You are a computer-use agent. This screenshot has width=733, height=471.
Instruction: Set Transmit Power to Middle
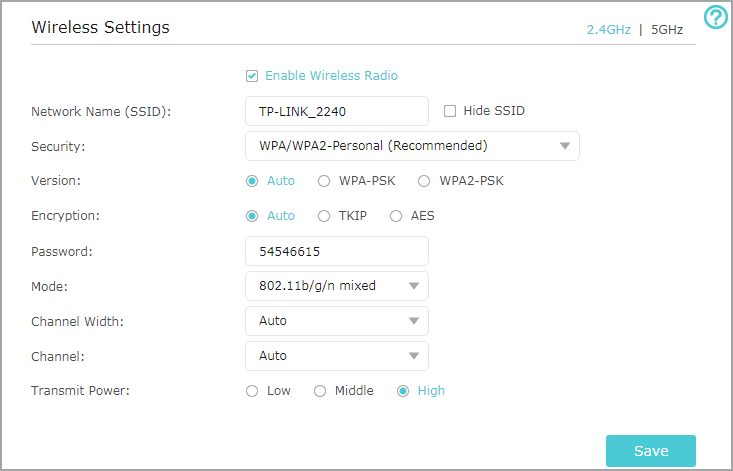tap(320, 391)
